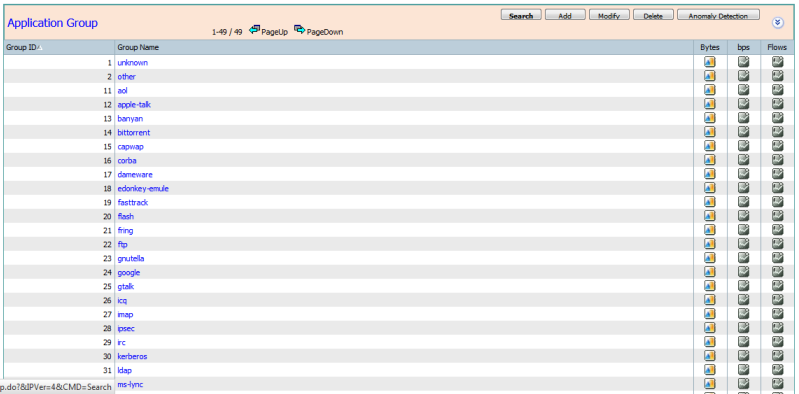Open the apple-talk group link
This screenshot has height=394, width=799.
point(134,104)
